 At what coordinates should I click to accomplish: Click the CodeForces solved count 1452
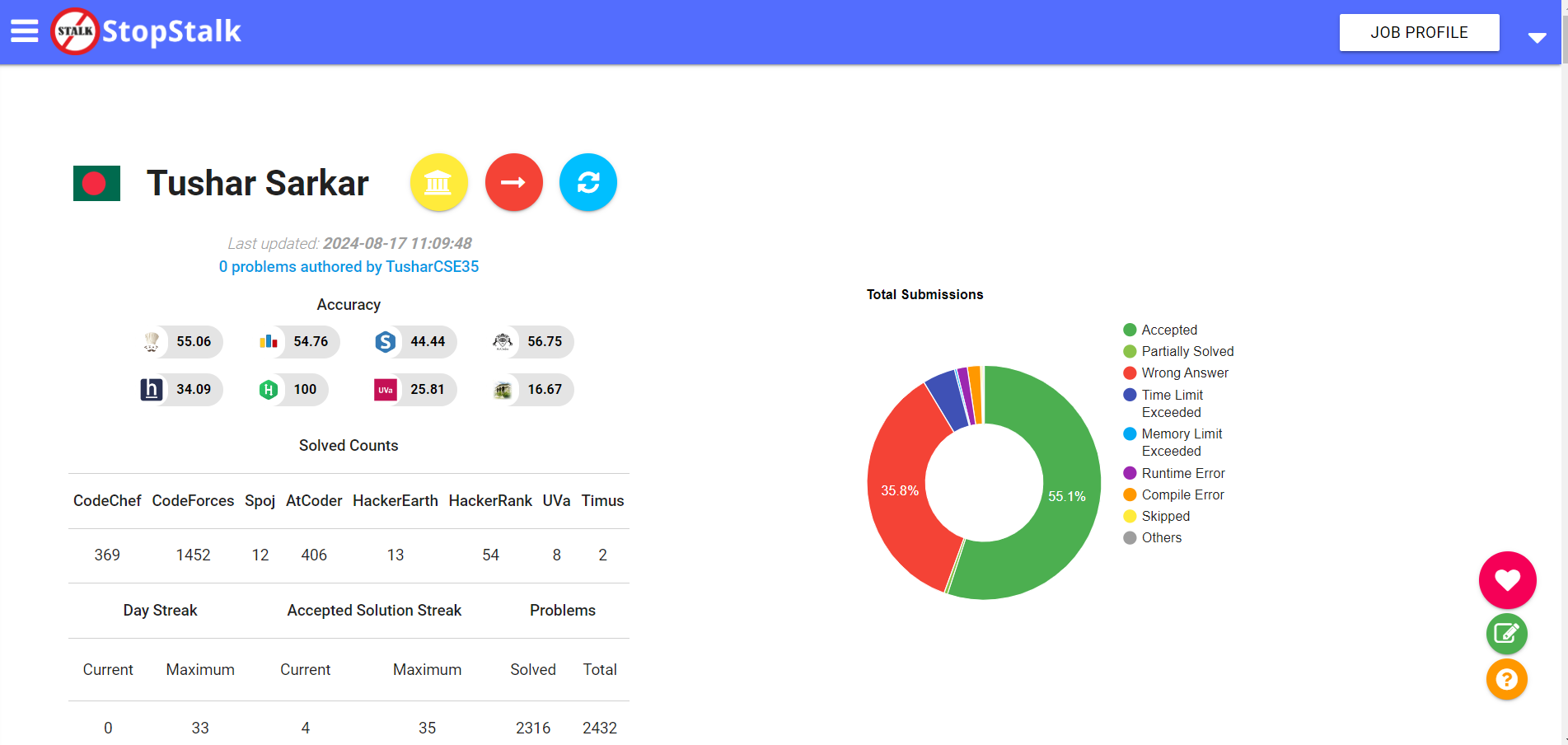pos(193,555)
